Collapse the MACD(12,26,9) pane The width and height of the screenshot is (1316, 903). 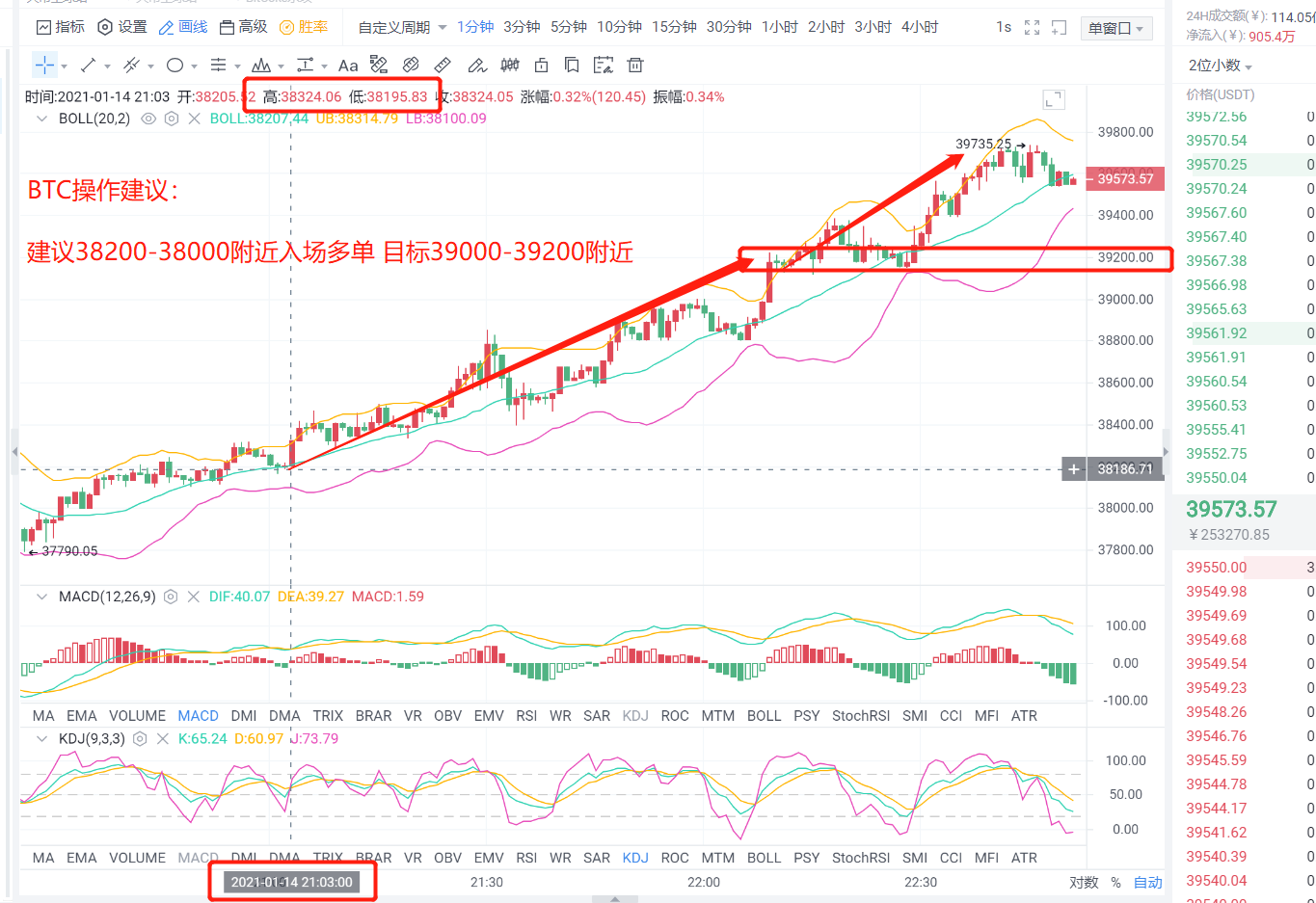tap(41, 597)
